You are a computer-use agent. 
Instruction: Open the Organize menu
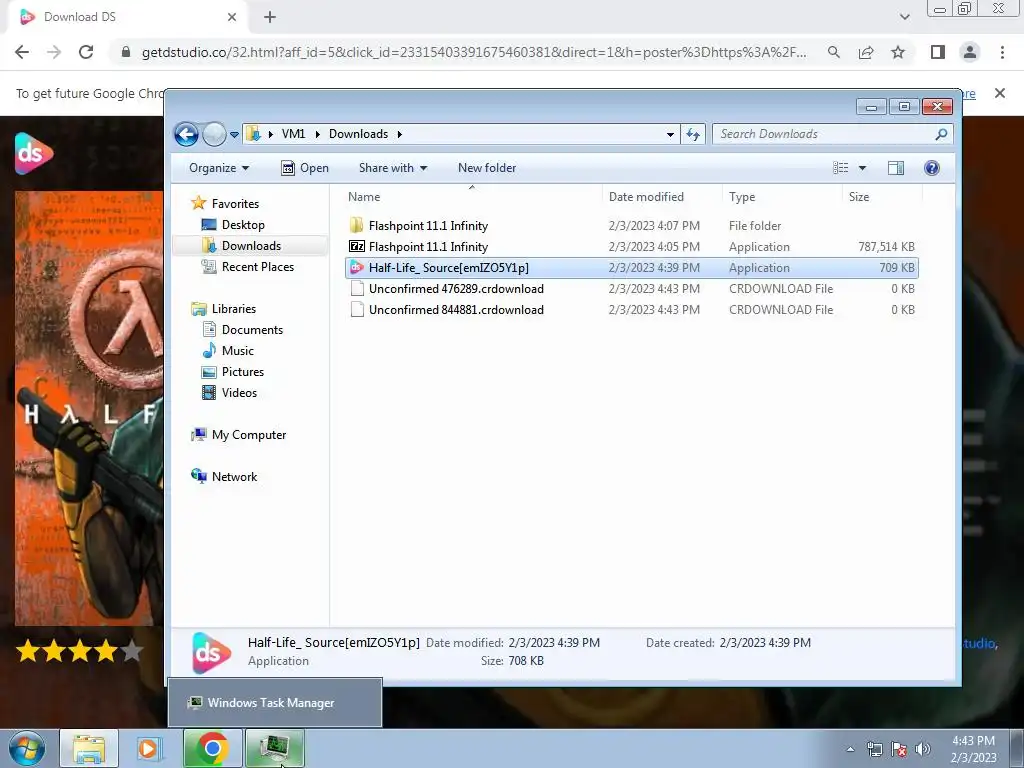(219, 168)
